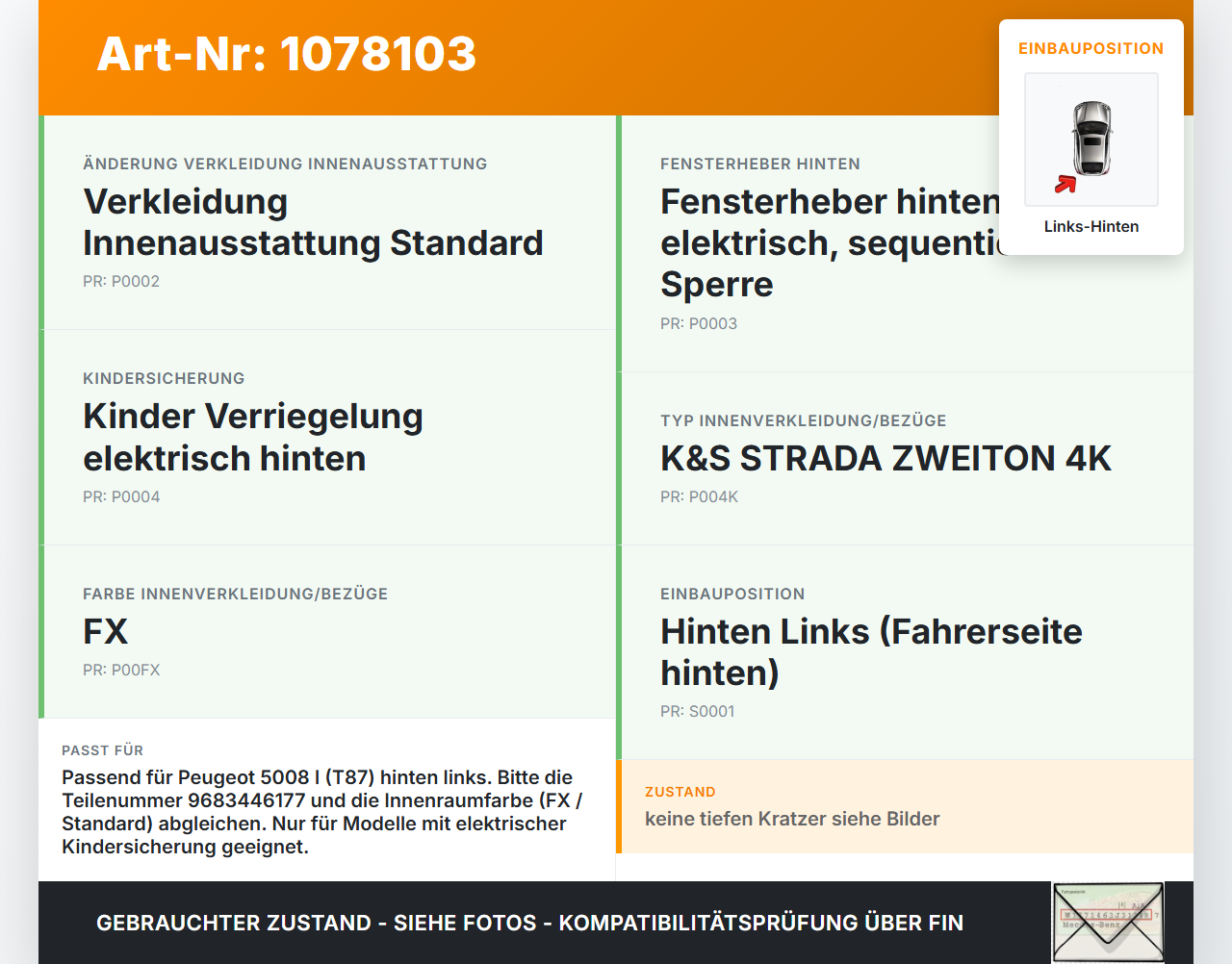Open the vehicle registration document thumbnail
This screenshot has height=964, width=1232.
1108,923
